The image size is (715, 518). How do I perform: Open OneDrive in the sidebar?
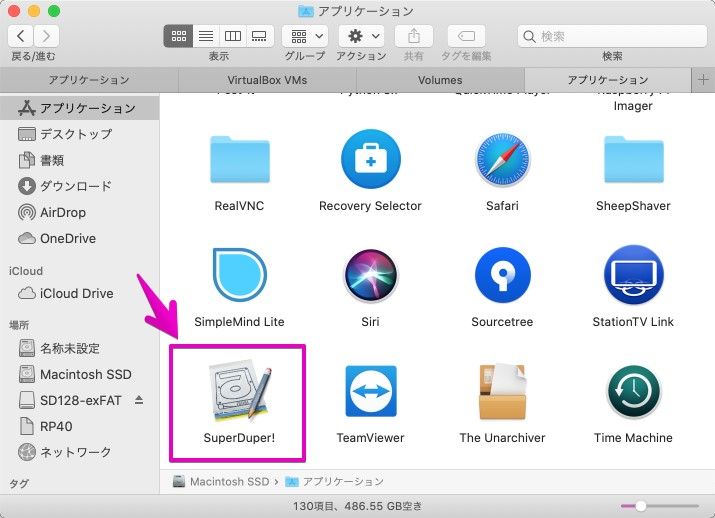tap(79, 238)
